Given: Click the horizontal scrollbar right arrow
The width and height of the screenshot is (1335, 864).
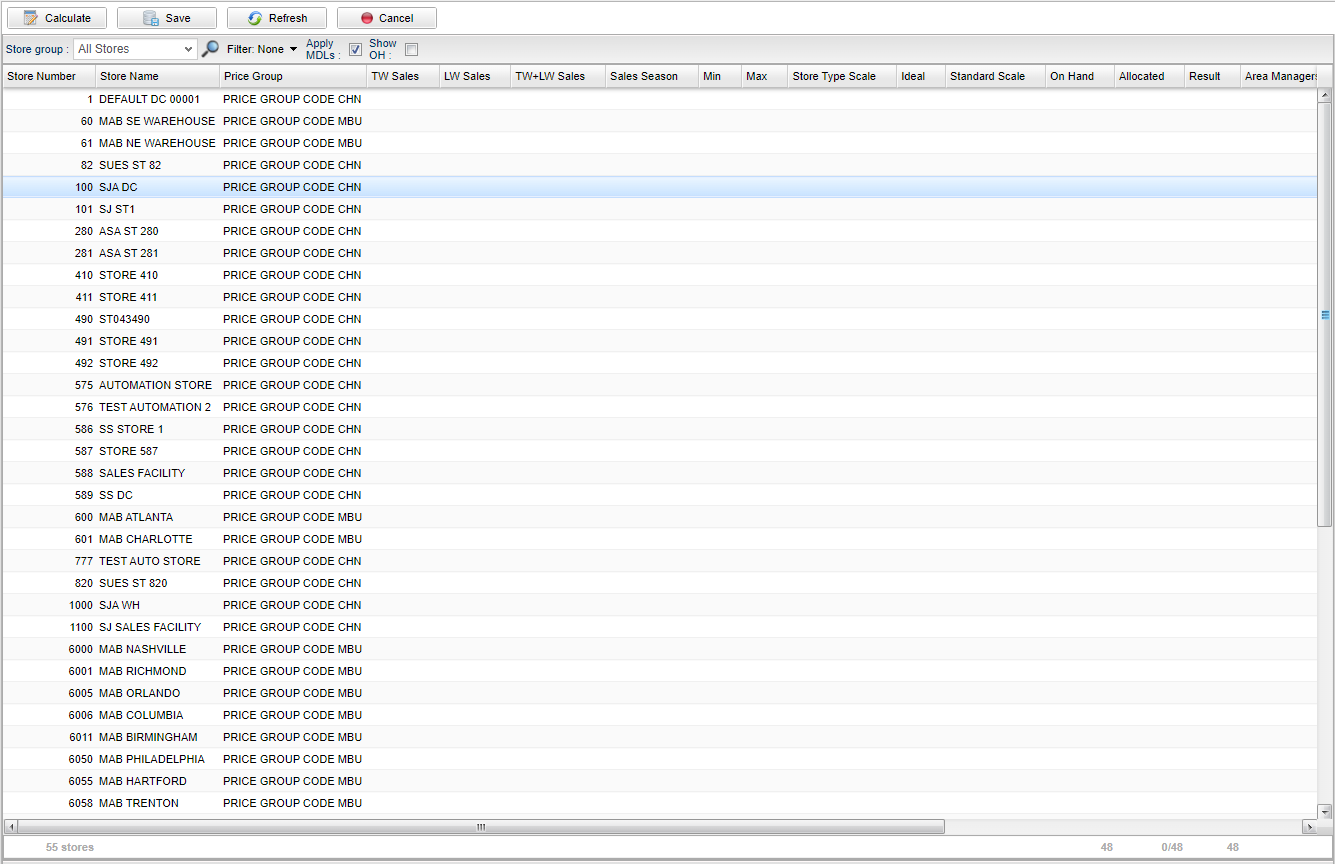Looking at the screenshot, I should [x=1309, y=827].
